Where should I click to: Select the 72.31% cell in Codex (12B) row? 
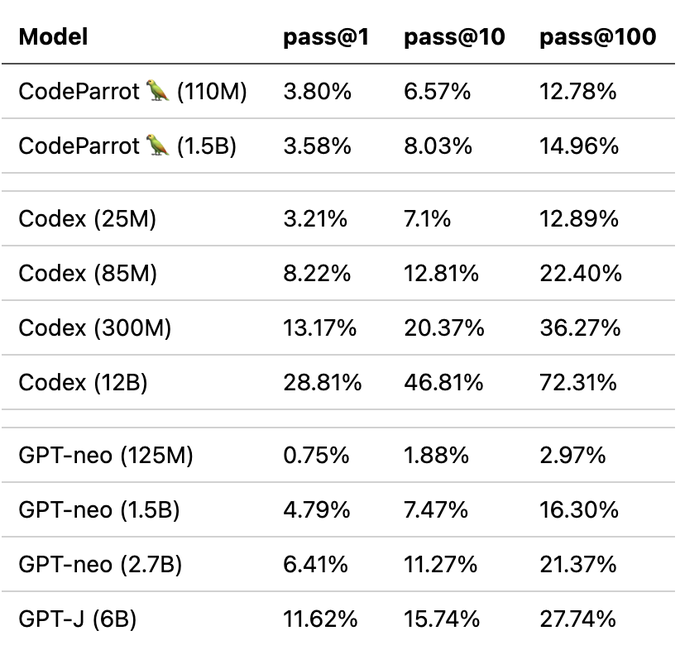pos(580,382)
